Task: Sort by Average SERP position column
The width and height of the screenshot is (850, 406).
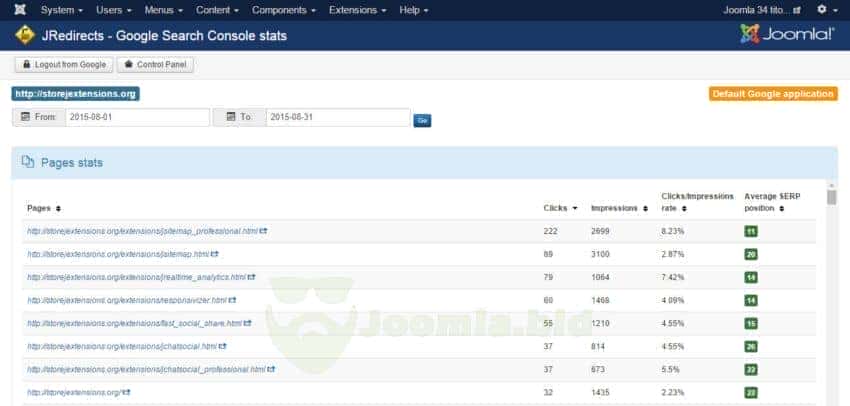Action: coord(772,202)
